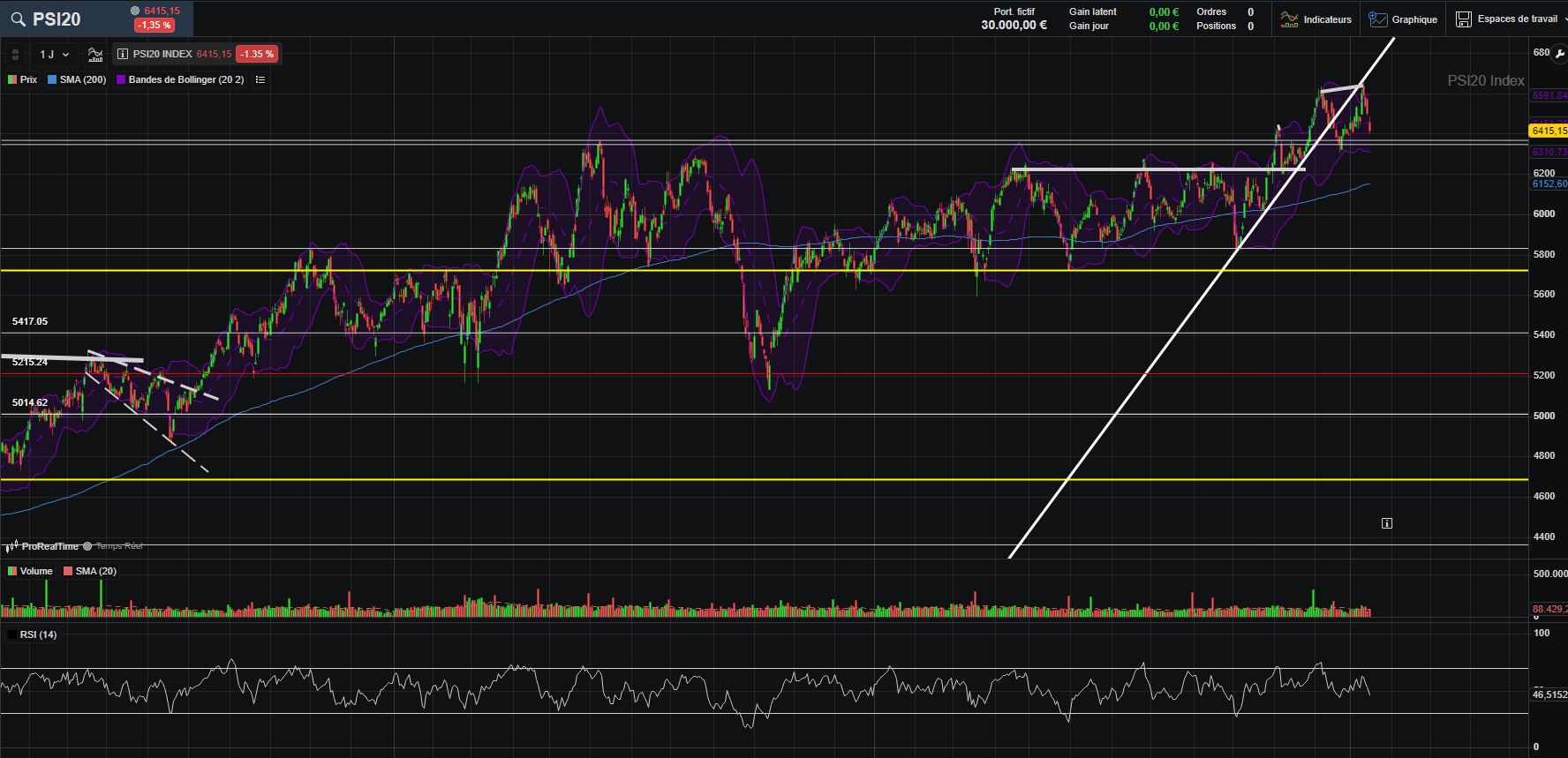
Task: Select the Prix legend label
Action: tap(28, 79)
